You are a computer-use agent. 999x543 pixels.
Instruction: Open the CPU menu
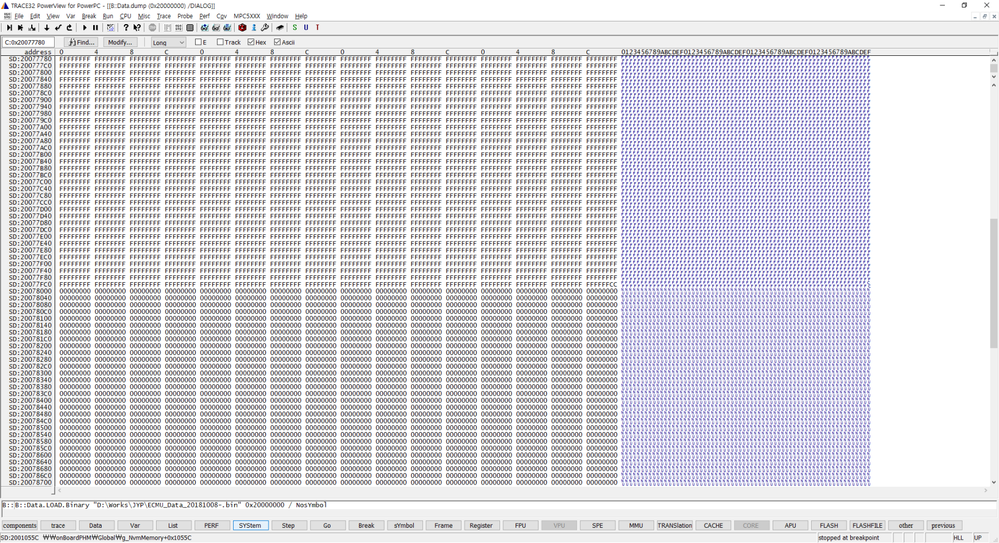click(126, 16)
